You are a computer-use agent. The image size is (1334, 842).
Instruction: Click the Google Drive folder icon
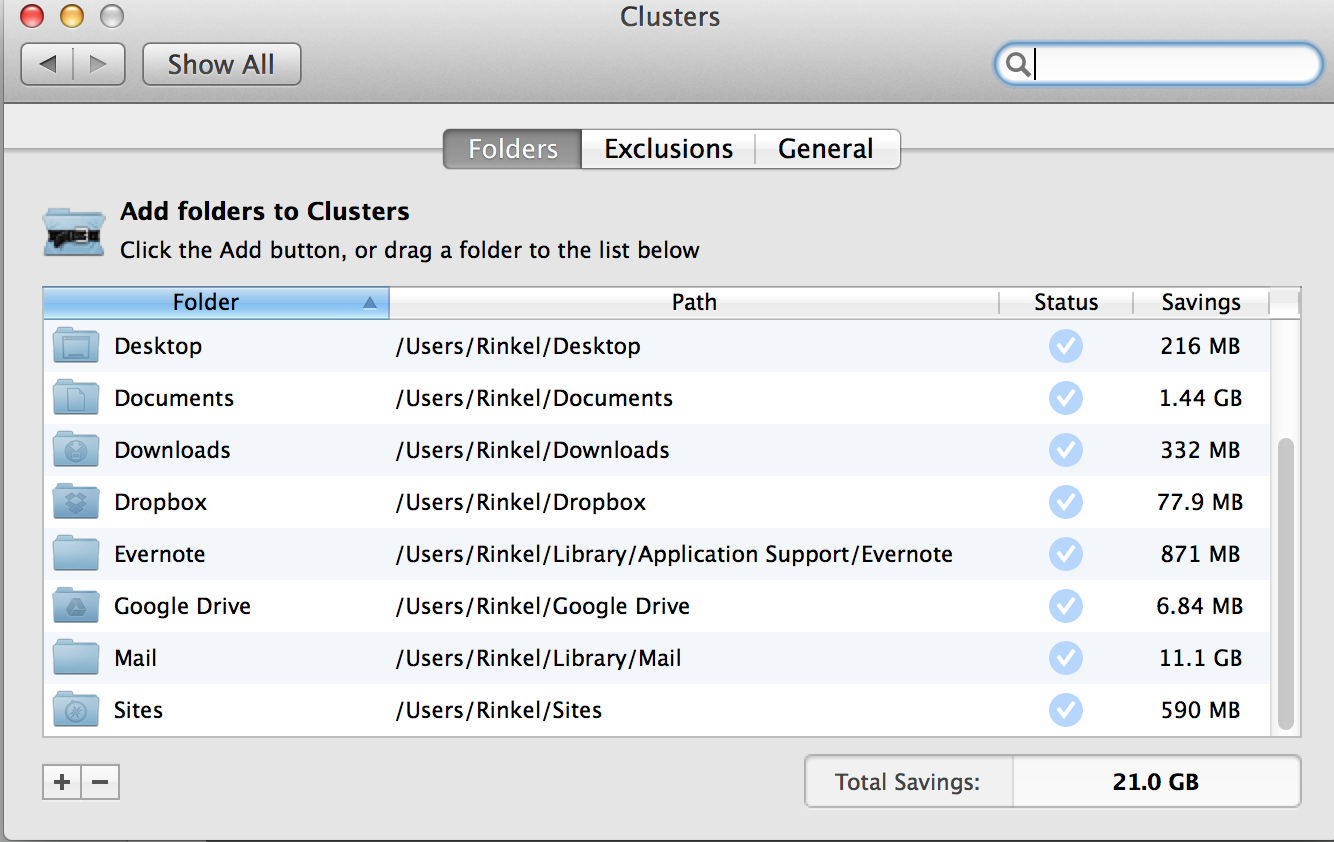[76, 606]
